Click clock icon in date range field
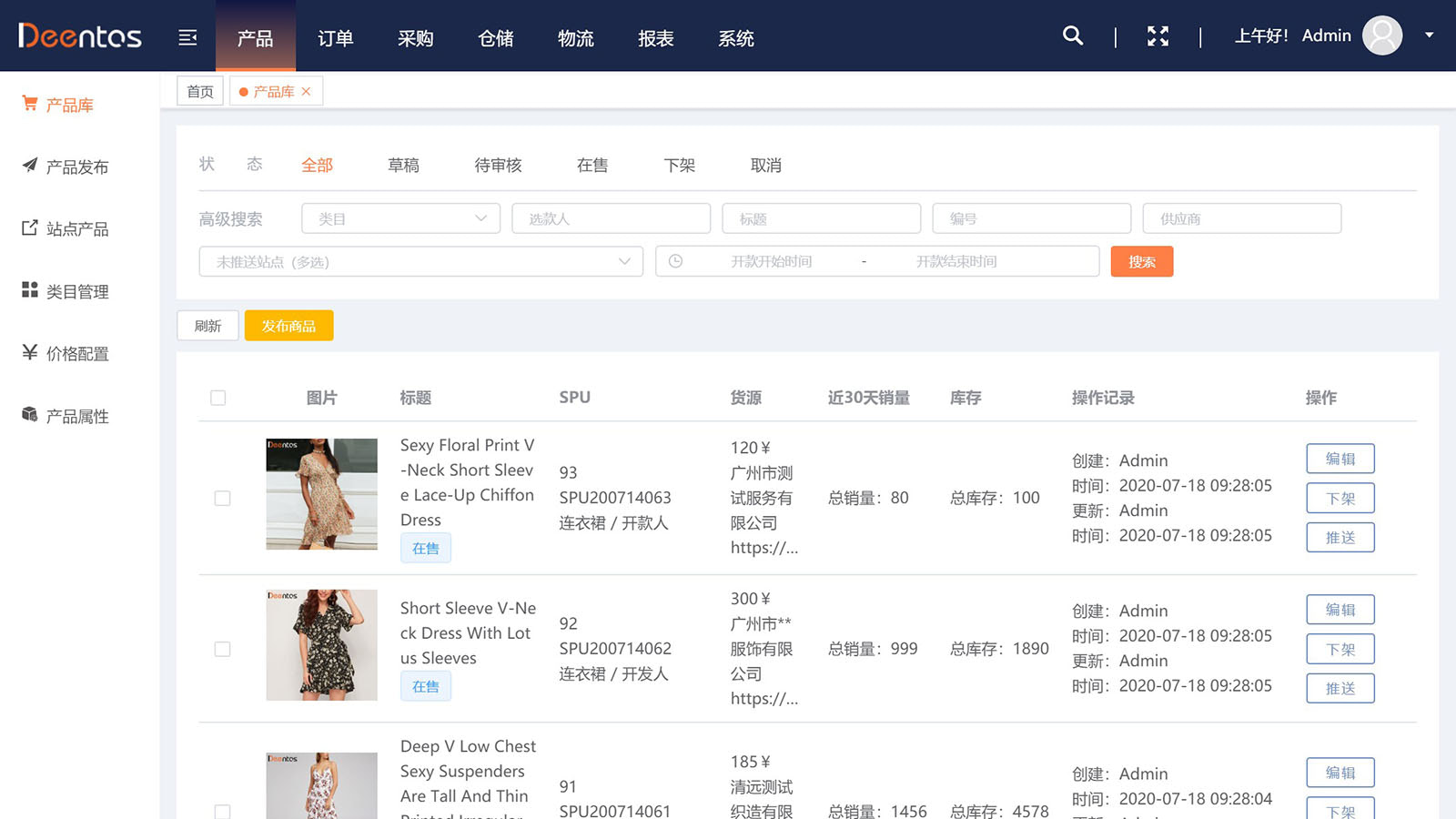 pyautogui.click(x=675, y=261)
